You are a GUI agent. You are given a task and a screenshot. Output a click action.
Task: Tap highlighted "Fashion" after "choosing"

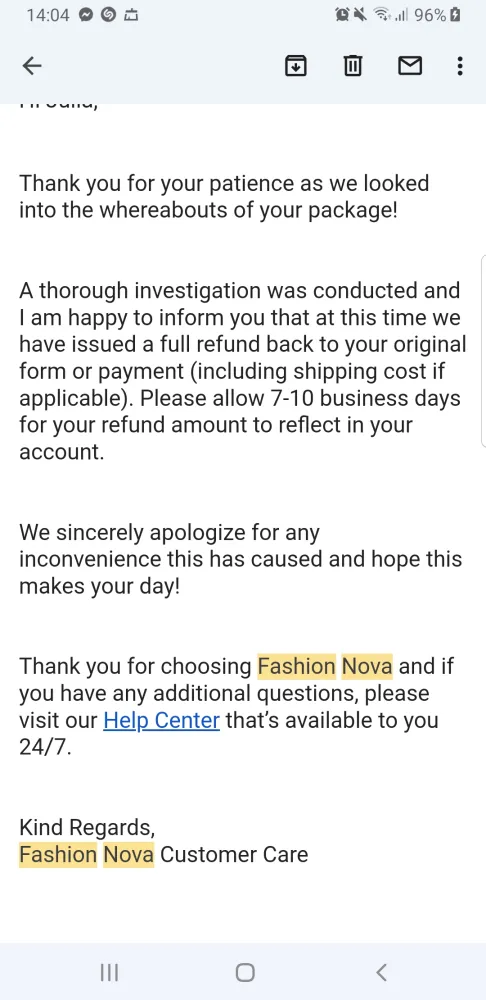[x=296, y=666]
